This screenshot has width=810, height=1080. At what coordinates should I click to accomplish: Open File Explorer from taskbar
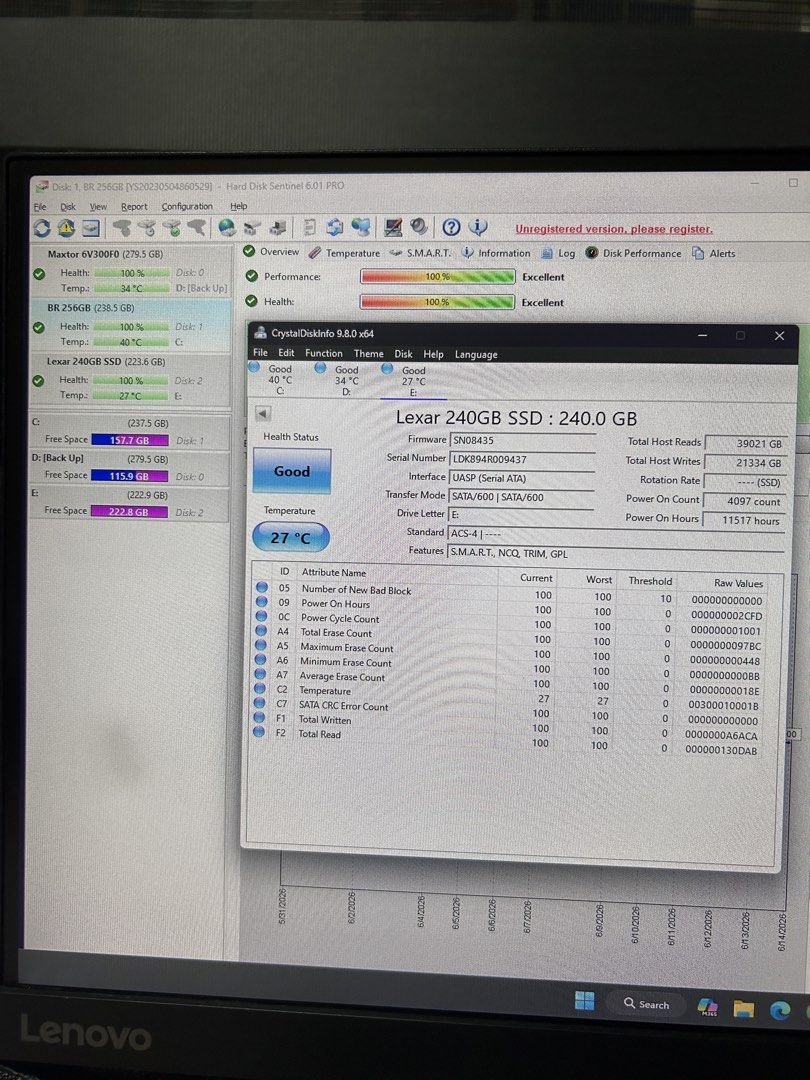[743, 1009]
